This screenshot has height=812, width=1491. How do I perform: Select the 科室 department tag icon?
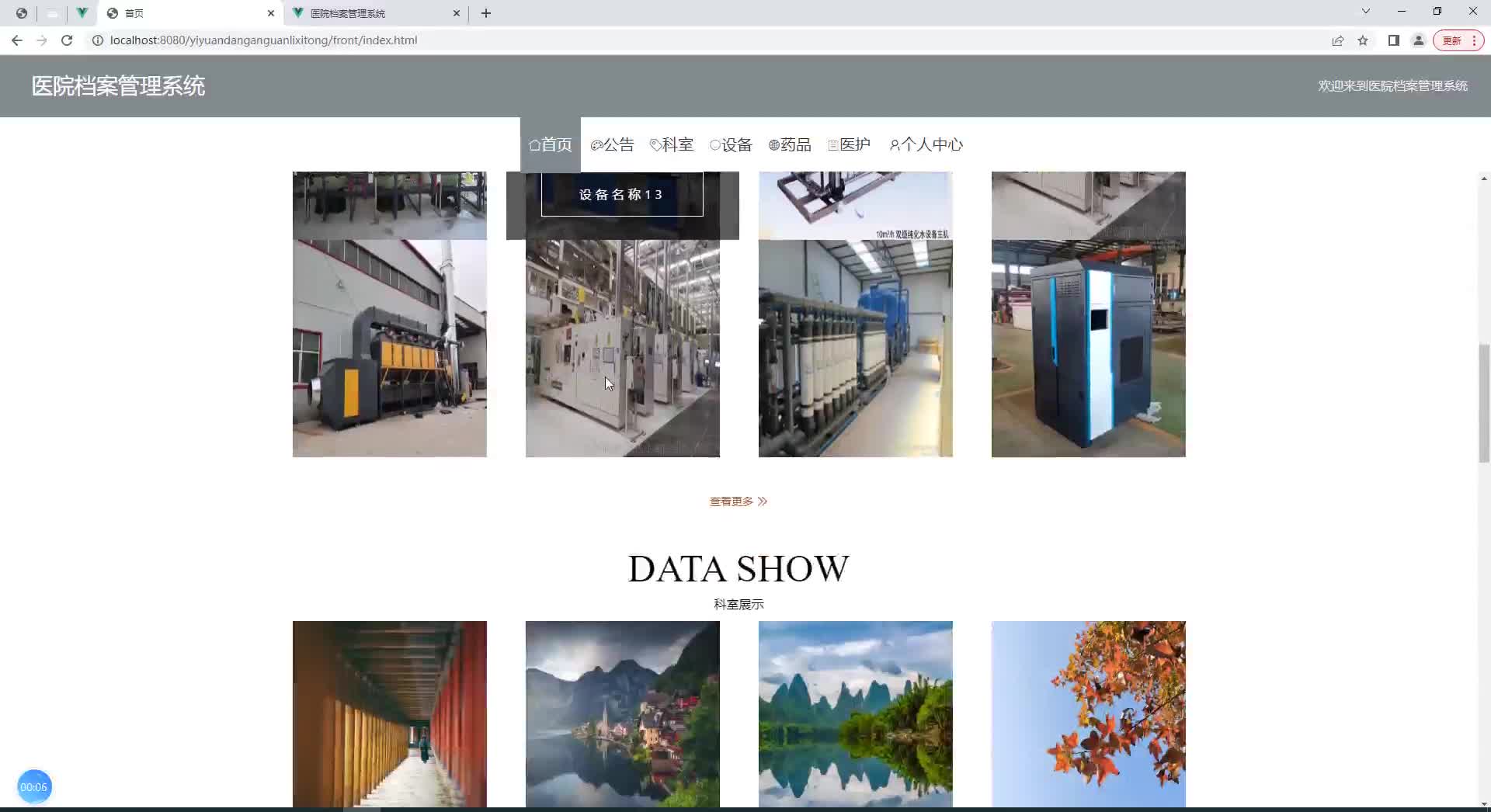click(x=655, y=144)
